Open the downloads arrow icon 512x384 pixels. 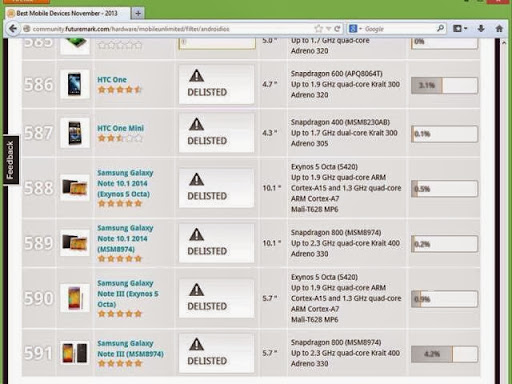coord(481,29)
